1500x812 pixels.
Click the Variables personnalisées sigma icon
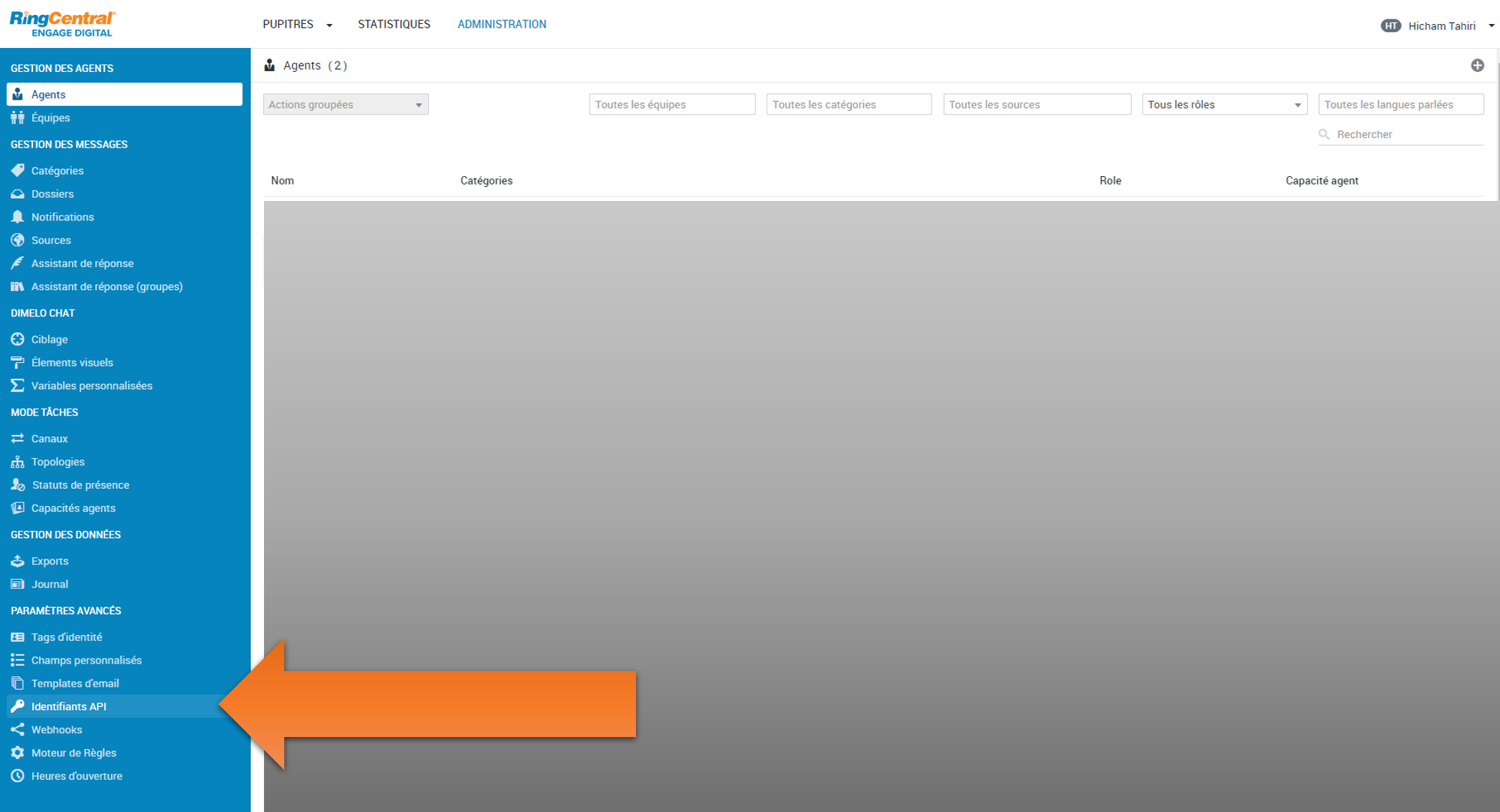pyautogui.click(x=17, y=385)
